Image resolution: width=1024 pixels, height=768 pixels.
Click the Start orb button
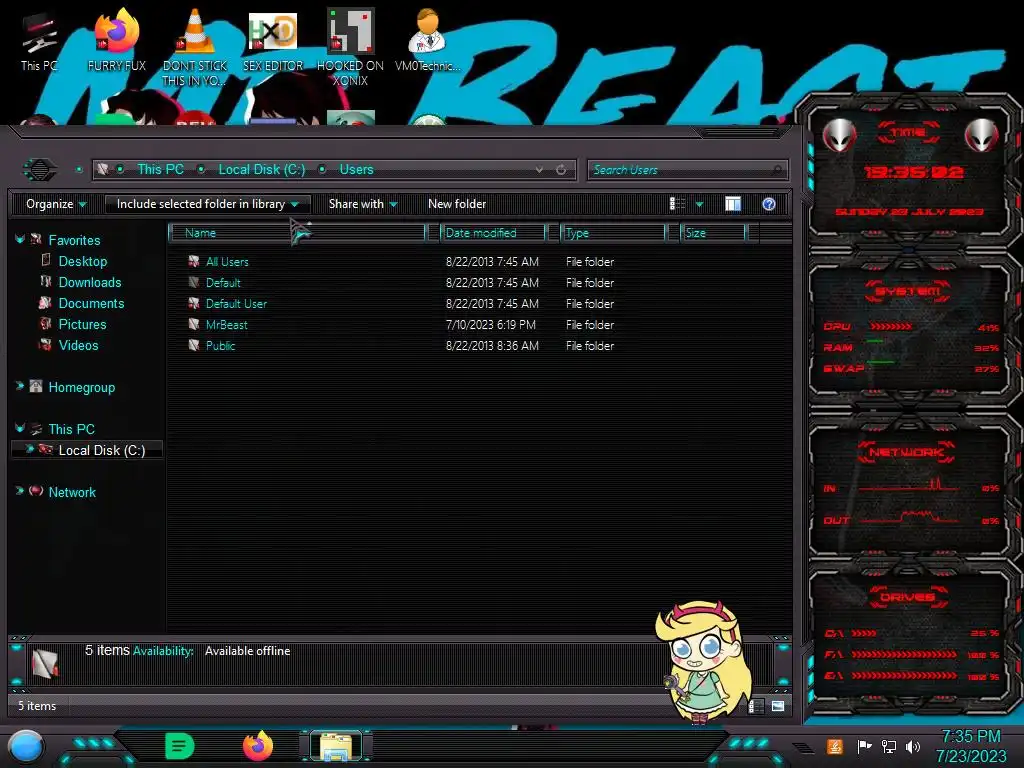[x=26, y=747]
